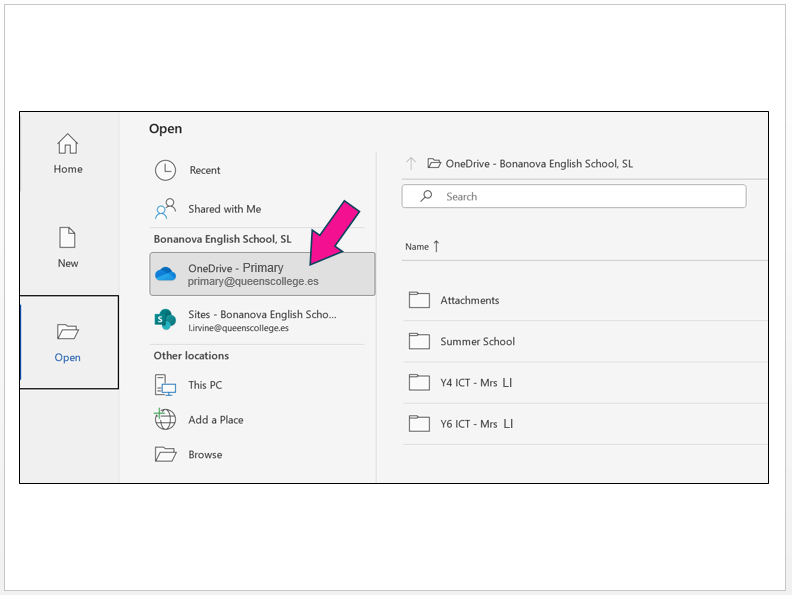This screenshot has height=595, width=792.
Task: Open the Attachments folder
Action: tap(469, 300)
